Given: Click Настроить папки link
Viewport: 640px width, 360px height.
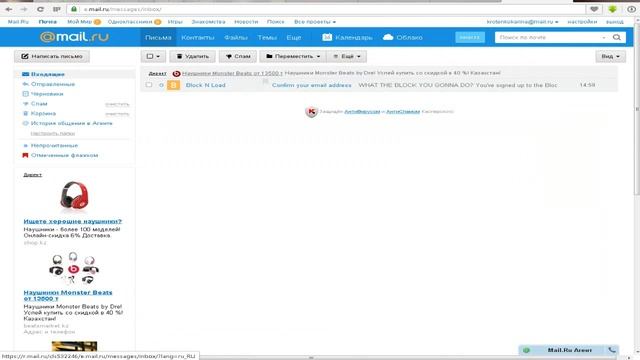Looking at the screenshot, I should [x=53, y=133].
